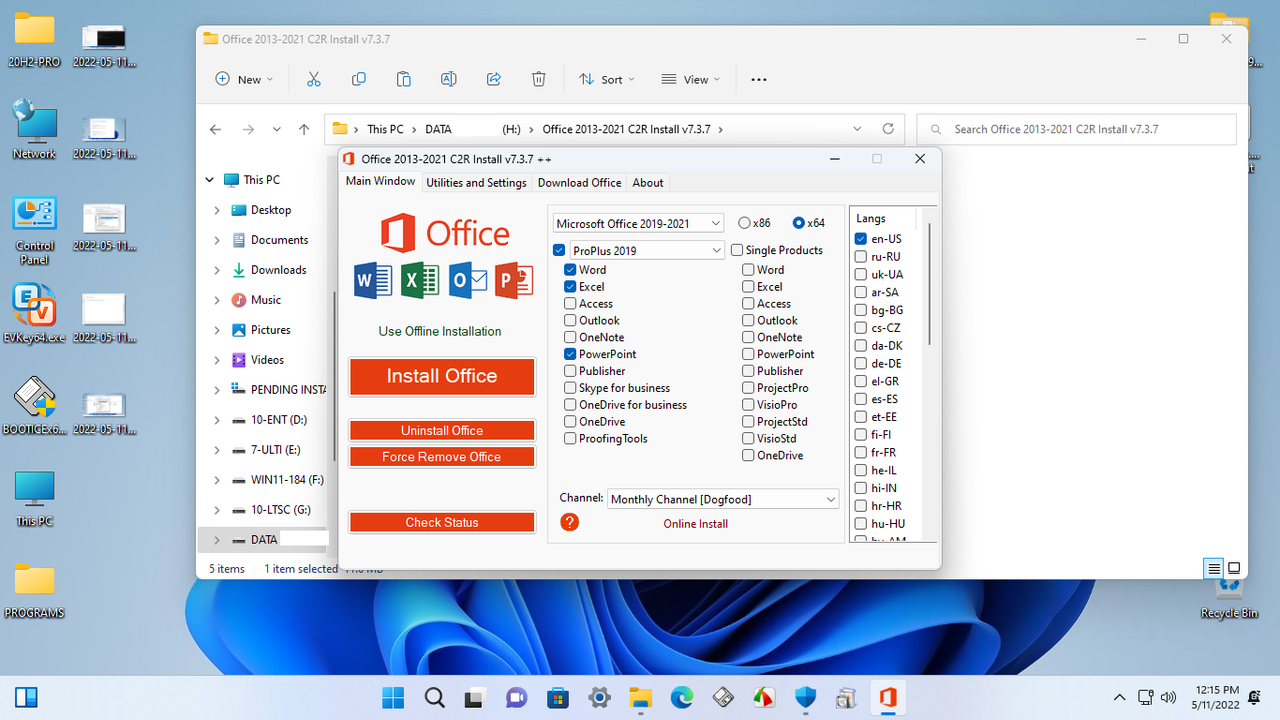This screenshot has height=720, width=1280.
Task: Open the Microsoft Office 2019-2021 version dropdown
Action: (638, 223)
